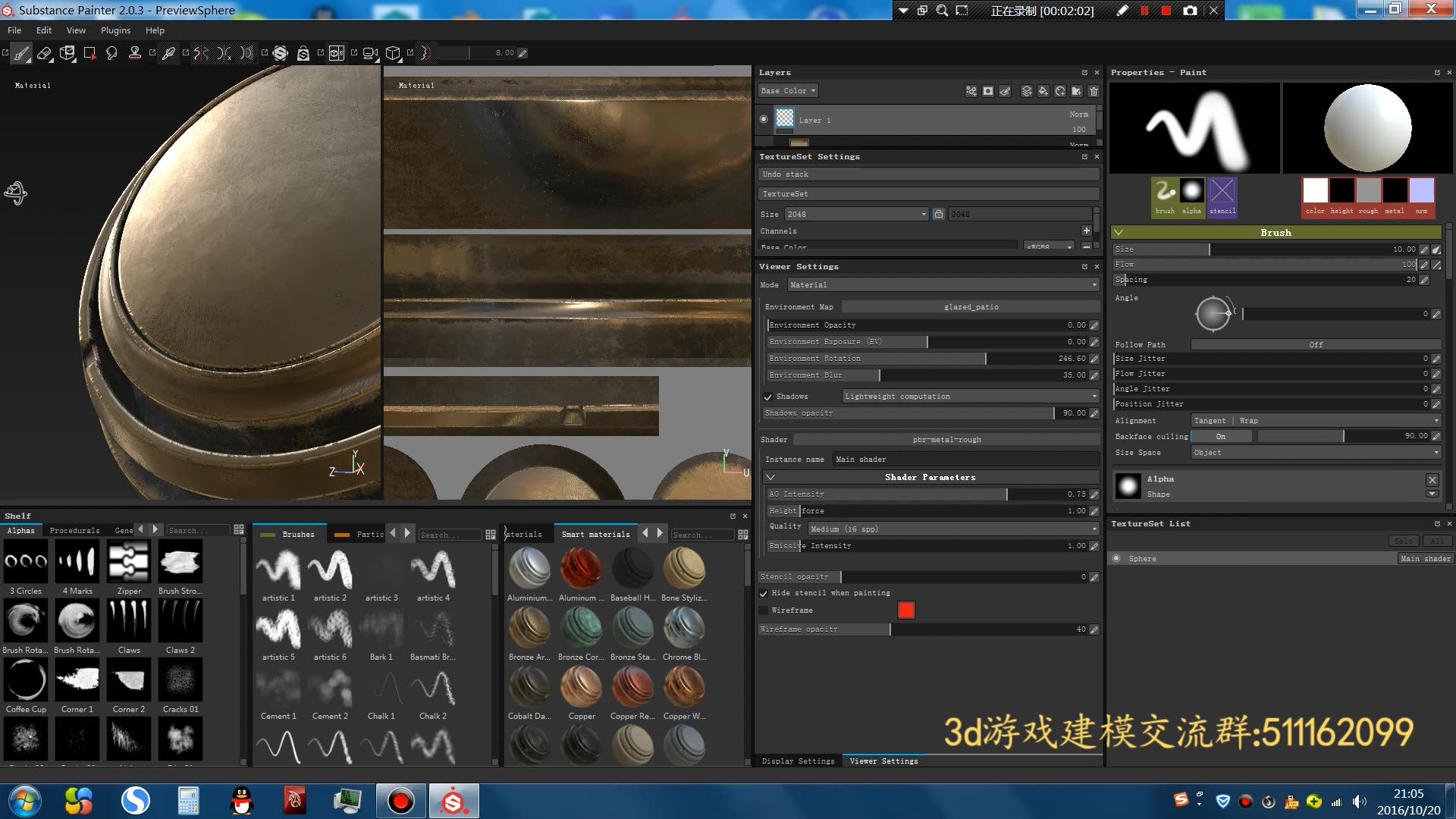The width and height of the screenshot is (1456, 819).
Task: Select the Clone stamp tool
Action: [x=135, y=53]
